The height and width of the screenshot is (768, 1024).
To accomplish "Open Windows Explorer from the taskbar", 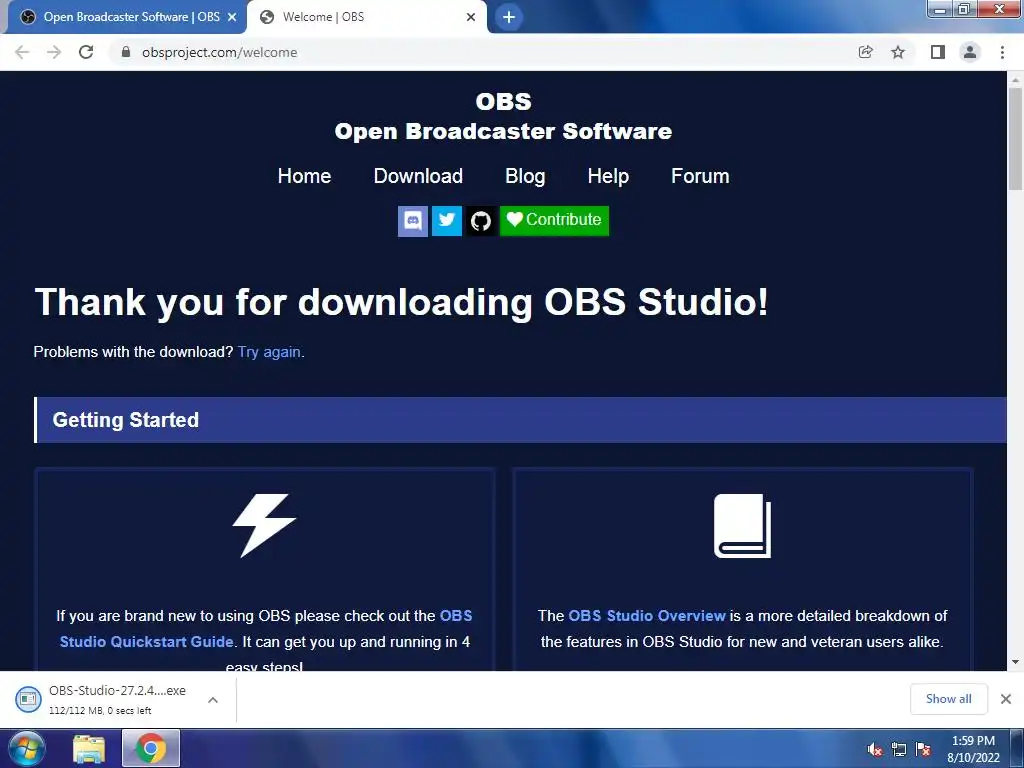I will click(89, 749).
